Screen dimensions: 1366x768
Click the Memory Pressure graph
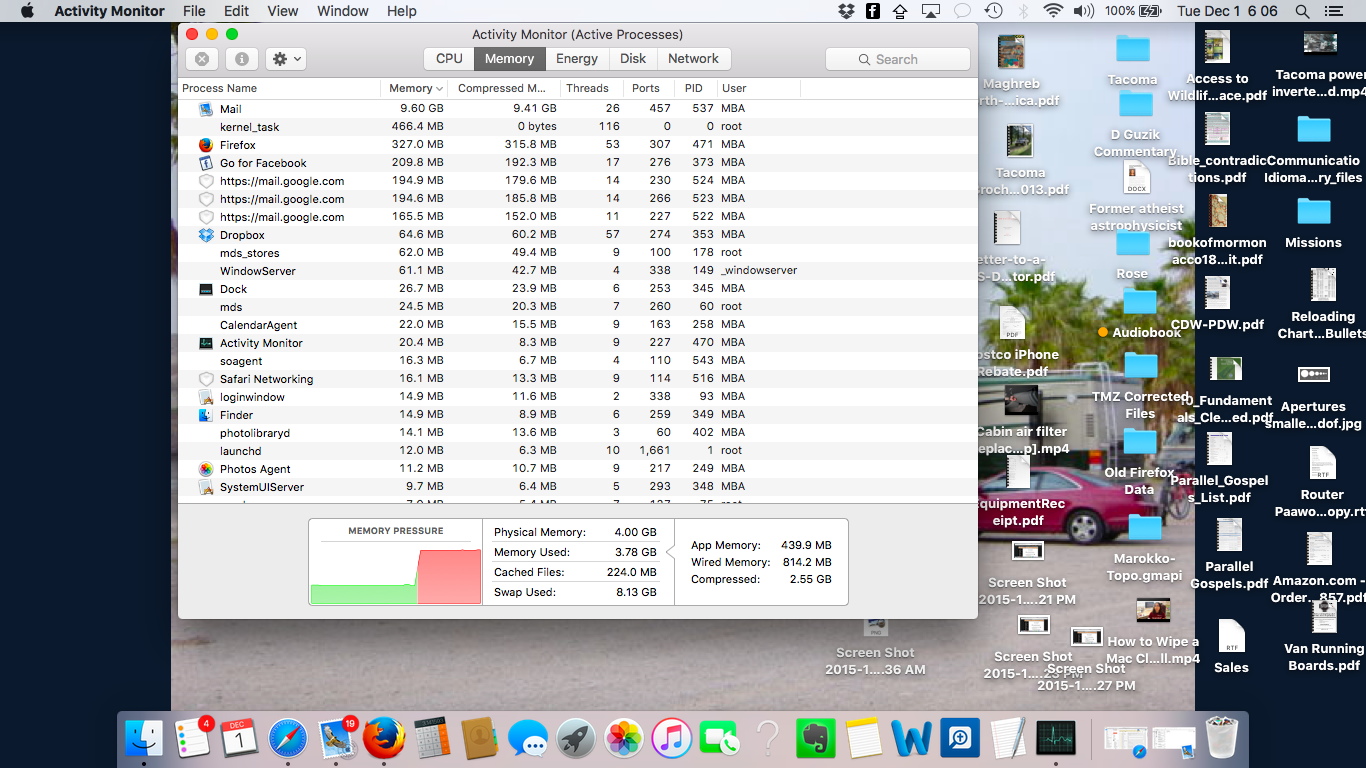pyautogui.click(x=396, y=573)
